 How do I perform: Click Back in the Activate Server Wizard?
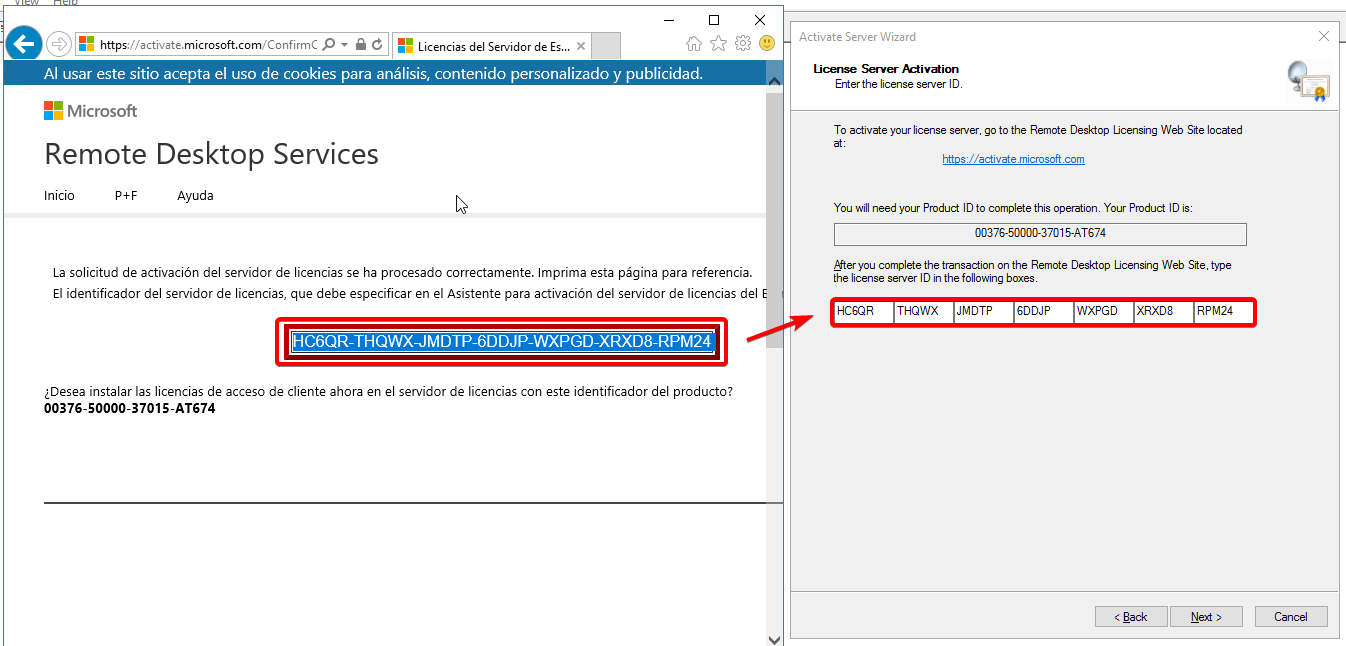click(x=1131, y=616)
